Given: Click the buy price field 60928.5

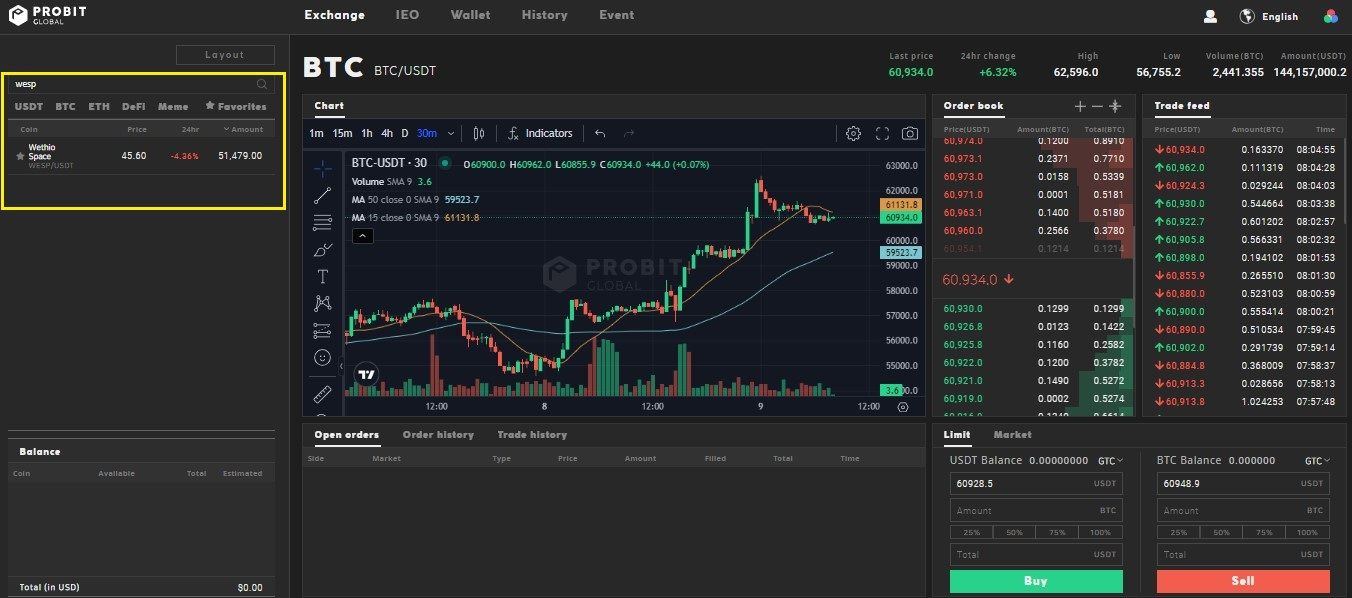Looking at the screenshot, I should point(1036,484).
